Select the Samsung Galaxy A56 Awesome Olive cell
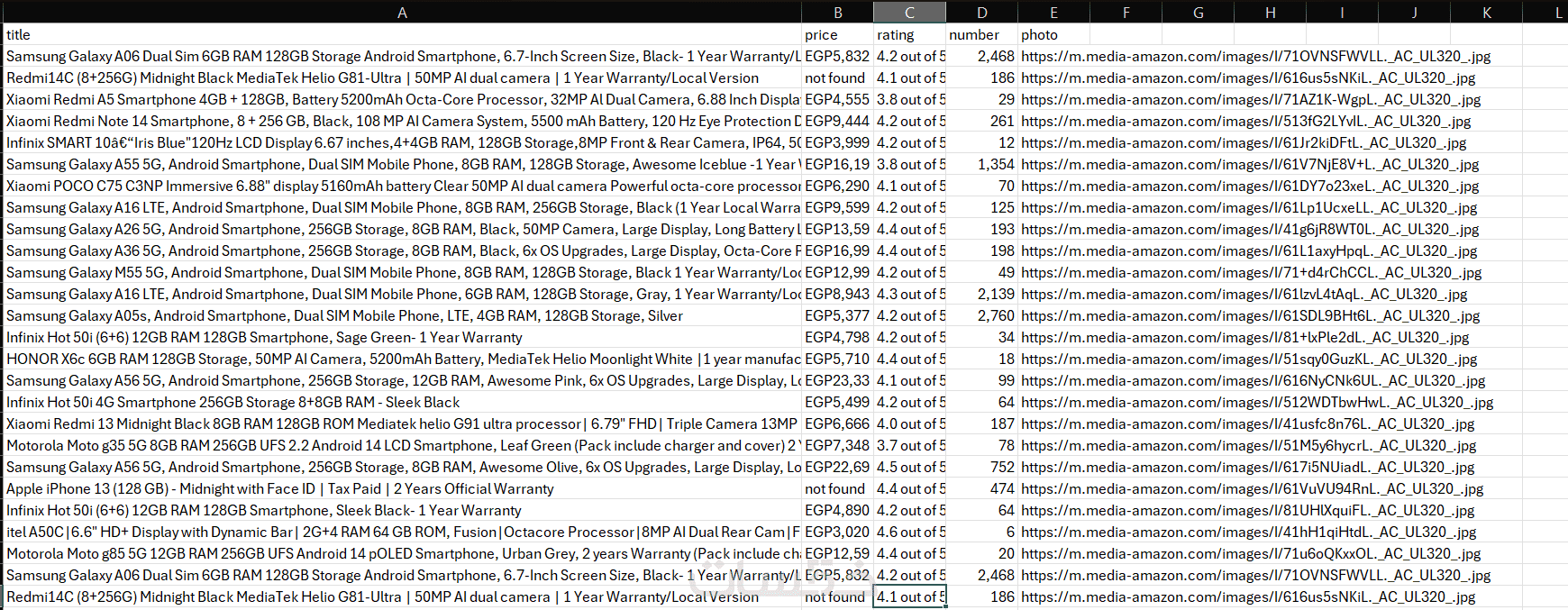Image resolution: width=1568 pixels, height=610 pixels. coord(403,467)
